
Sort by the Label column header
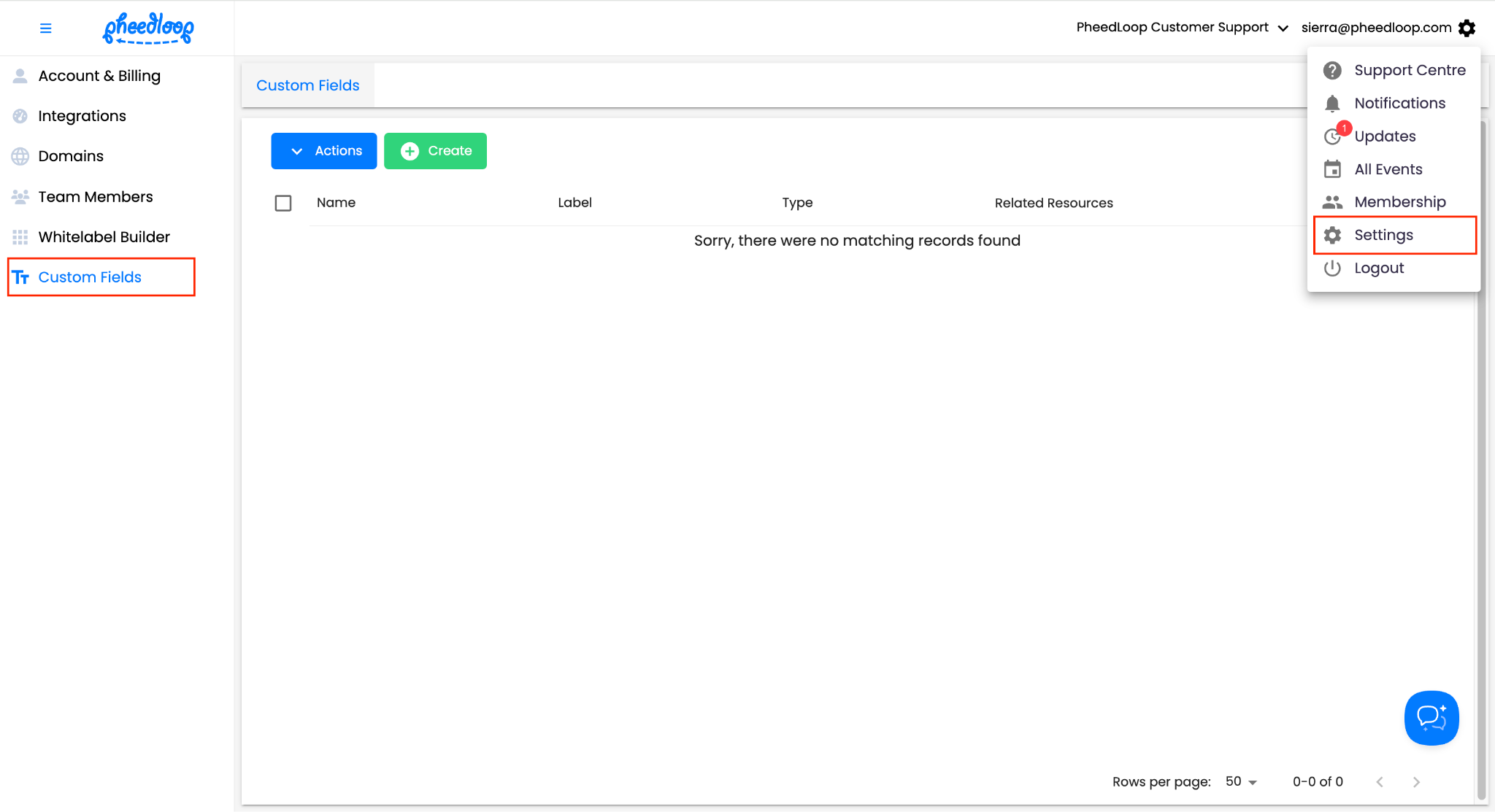coord(574,203)
